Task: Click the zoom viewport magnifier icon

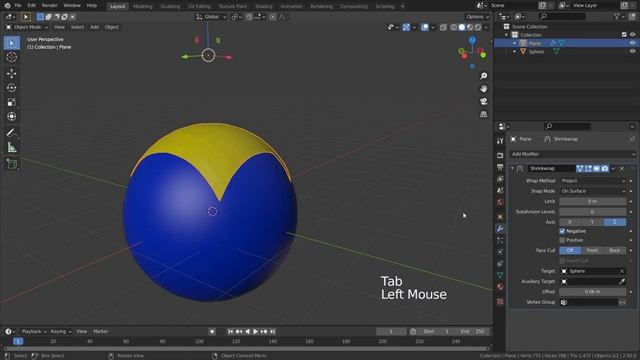Action: (484, 76)
